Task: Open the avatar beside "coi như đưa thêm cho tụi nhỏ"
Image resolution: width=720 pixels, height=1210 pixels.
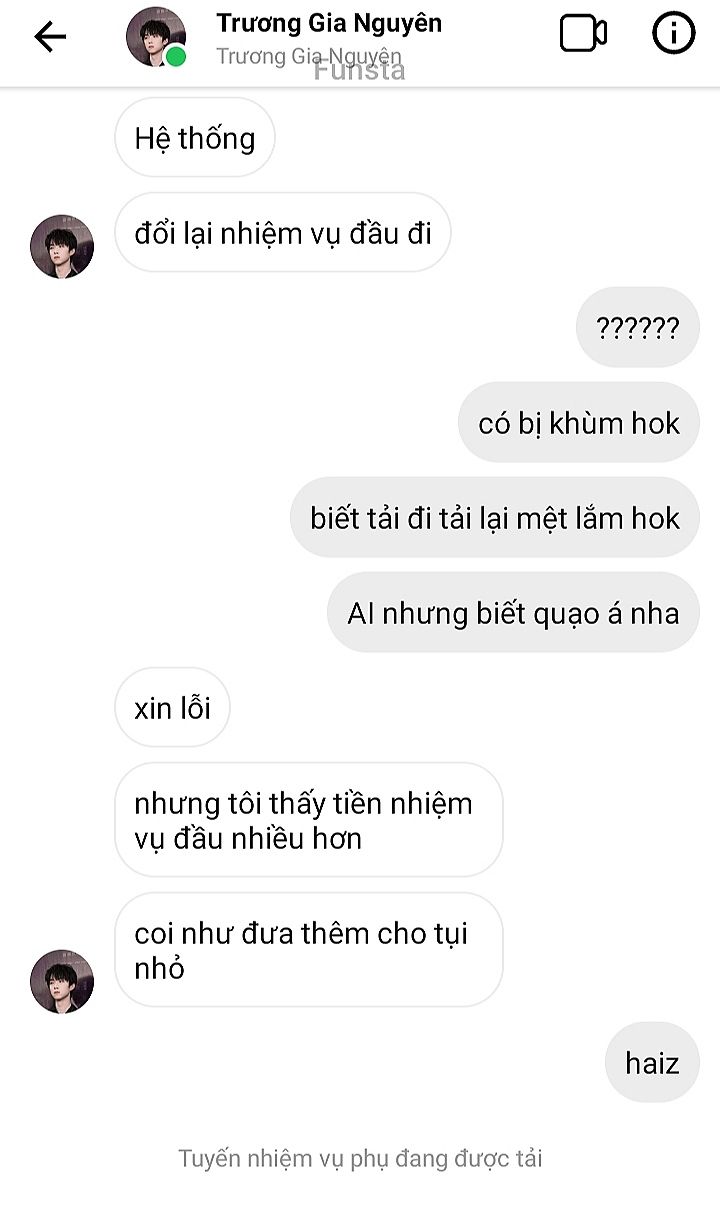Action: click(x=62, y=982)
